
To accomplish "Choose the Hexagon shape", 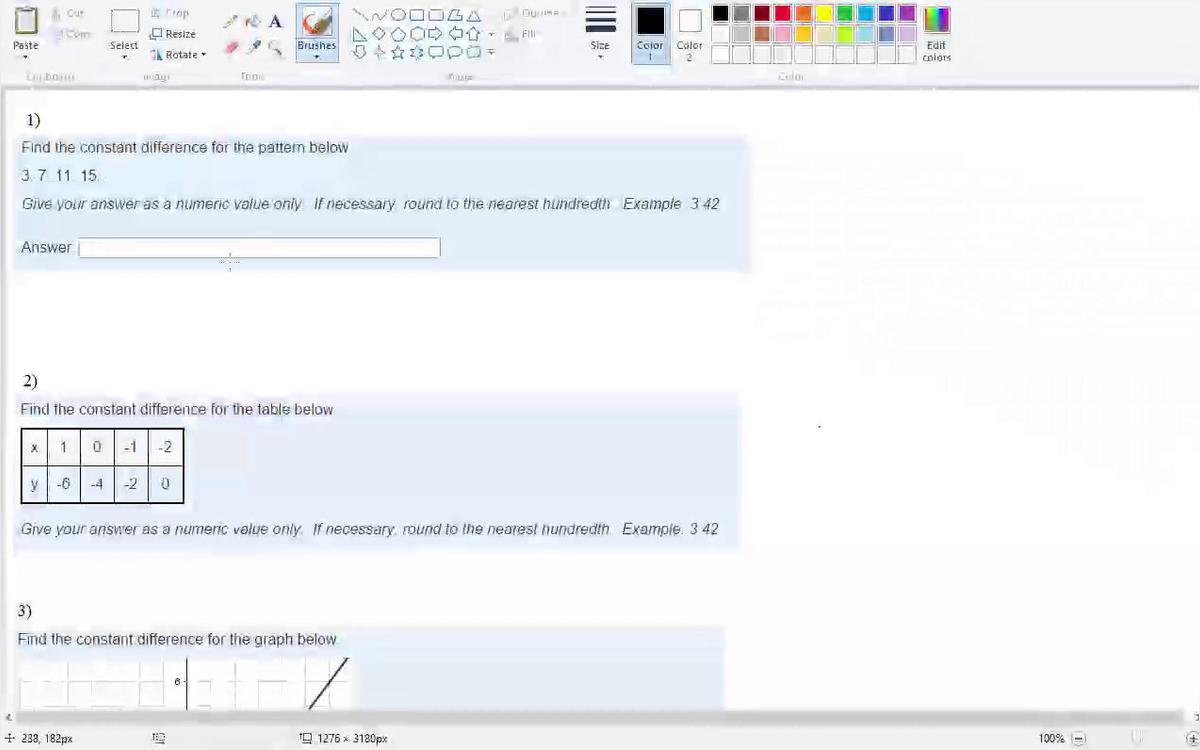I will 417,34.
